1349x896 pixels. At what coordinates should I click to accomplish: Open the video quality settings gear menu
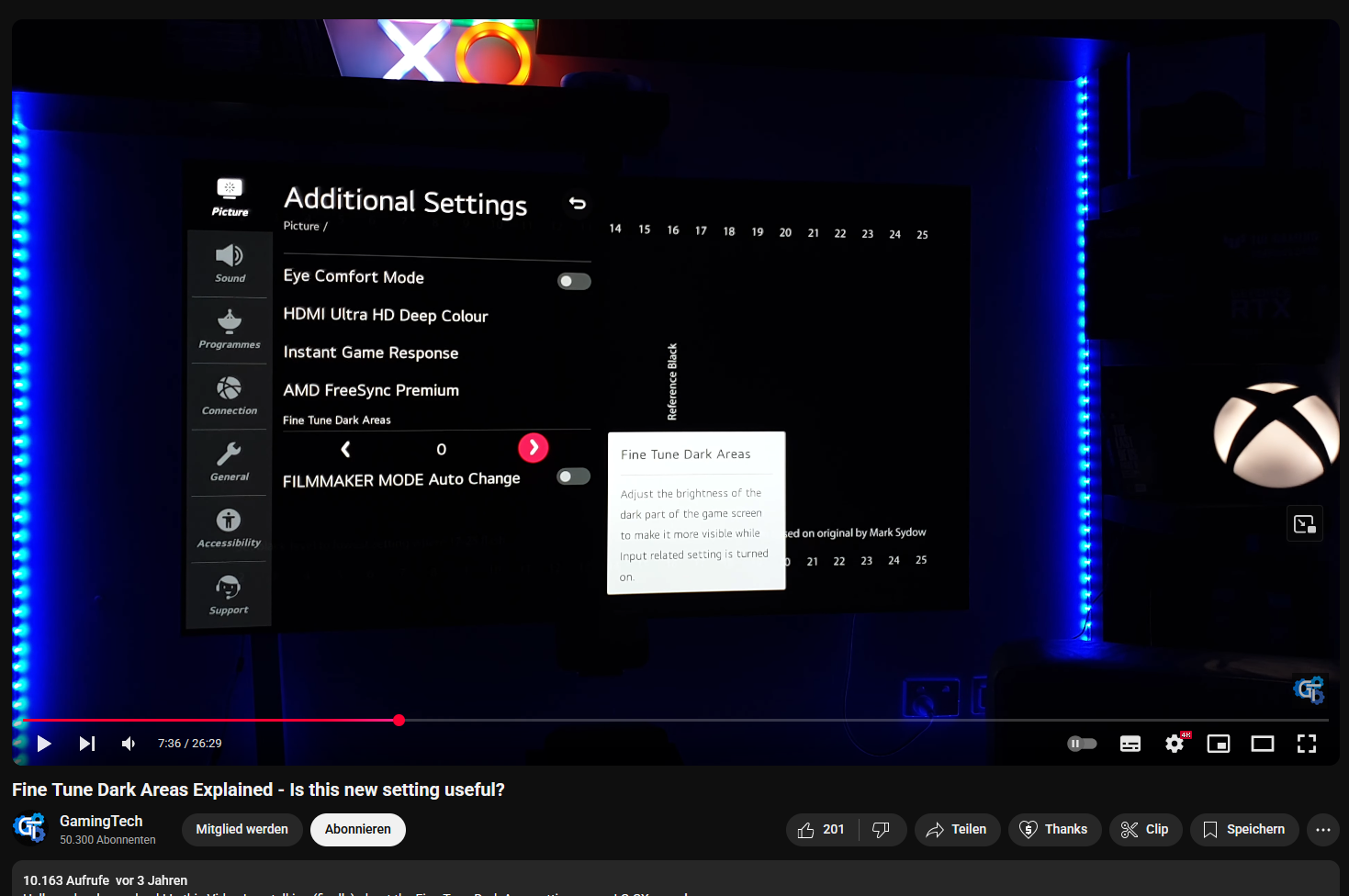[x=1175, y=744]
